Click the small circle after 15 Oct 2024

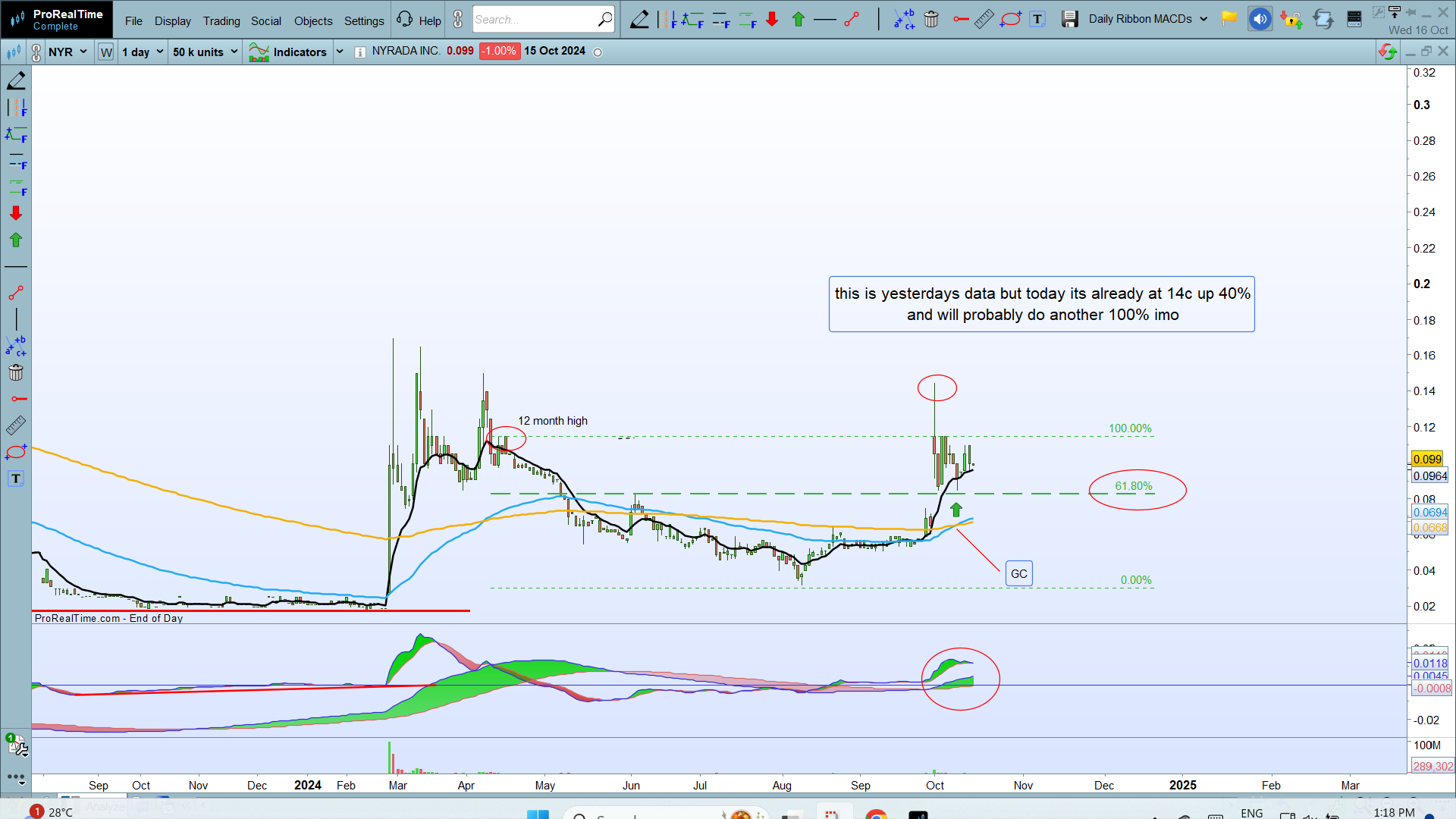coord(598,52)
